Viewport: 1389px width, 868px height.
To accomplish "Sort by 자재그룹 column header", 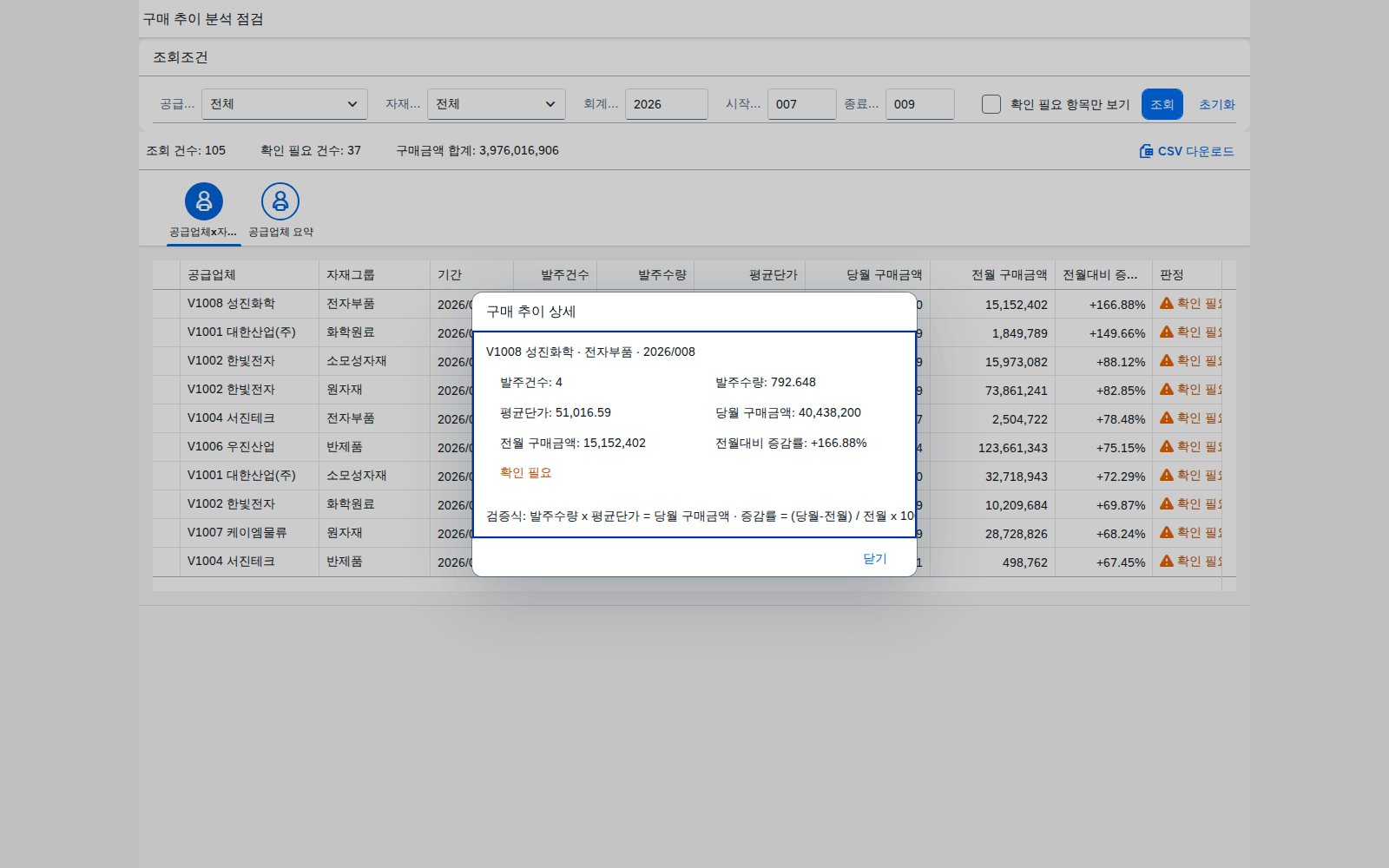I will tap(375, 274).
